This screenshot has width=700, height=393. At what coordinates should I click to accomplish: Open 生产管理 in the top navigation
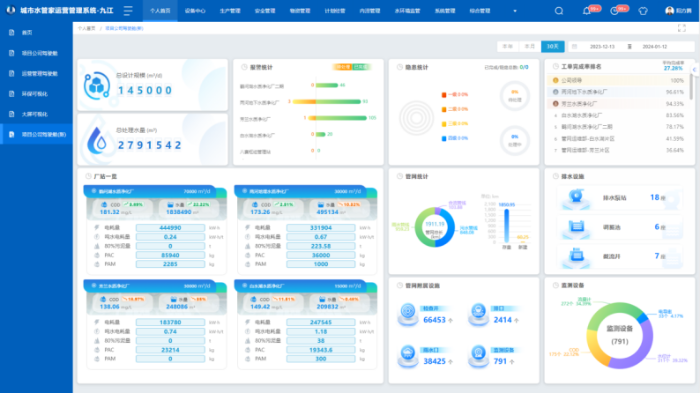click(x=230, y=11)
